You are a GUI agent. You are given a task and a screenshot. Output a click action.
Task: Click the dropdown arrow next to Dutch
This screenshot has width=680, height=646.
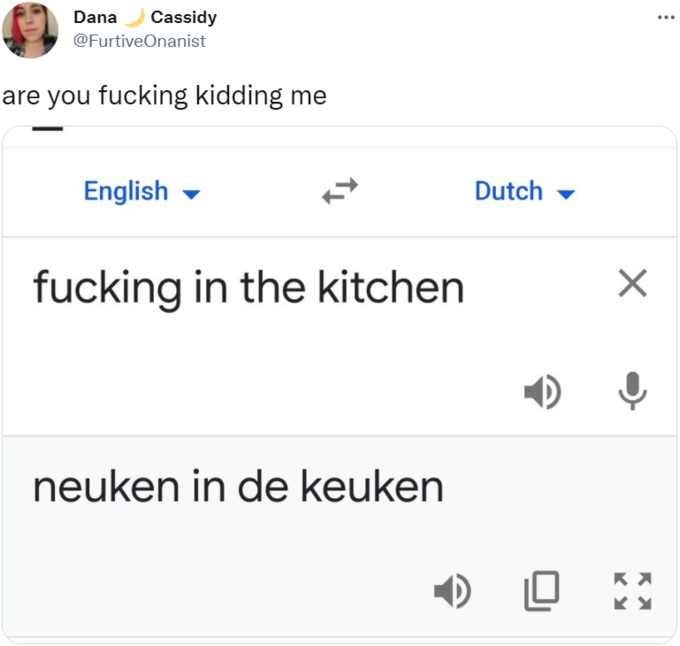tap(565, 193)
